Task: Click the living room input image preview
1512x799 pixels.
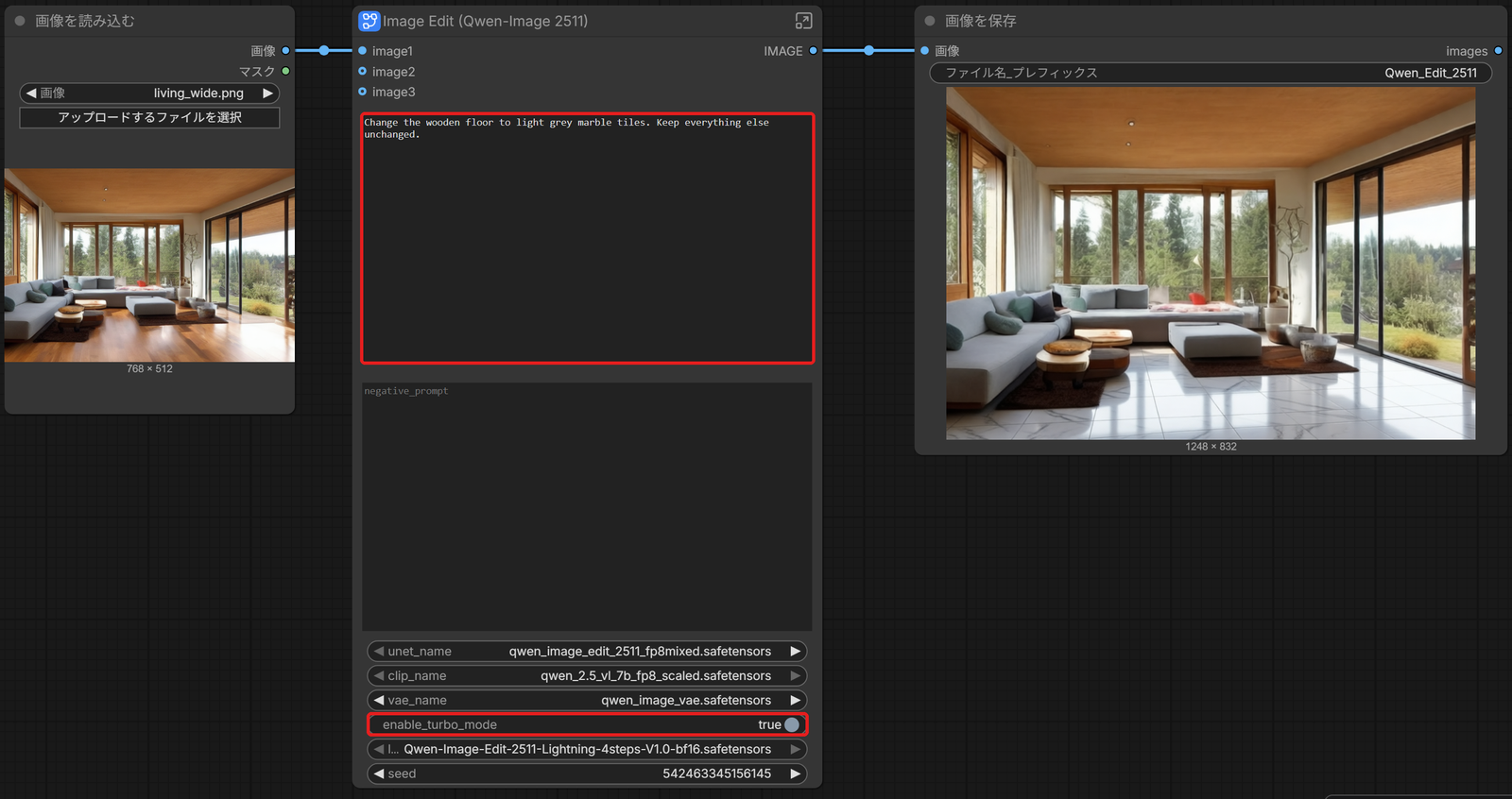Action: pos(149,265)
